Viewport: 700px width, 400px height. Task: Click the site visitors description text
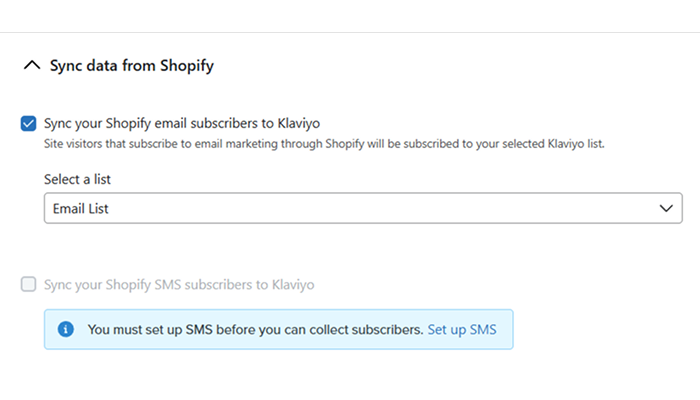pyautogui.click(x=324, y=144)
